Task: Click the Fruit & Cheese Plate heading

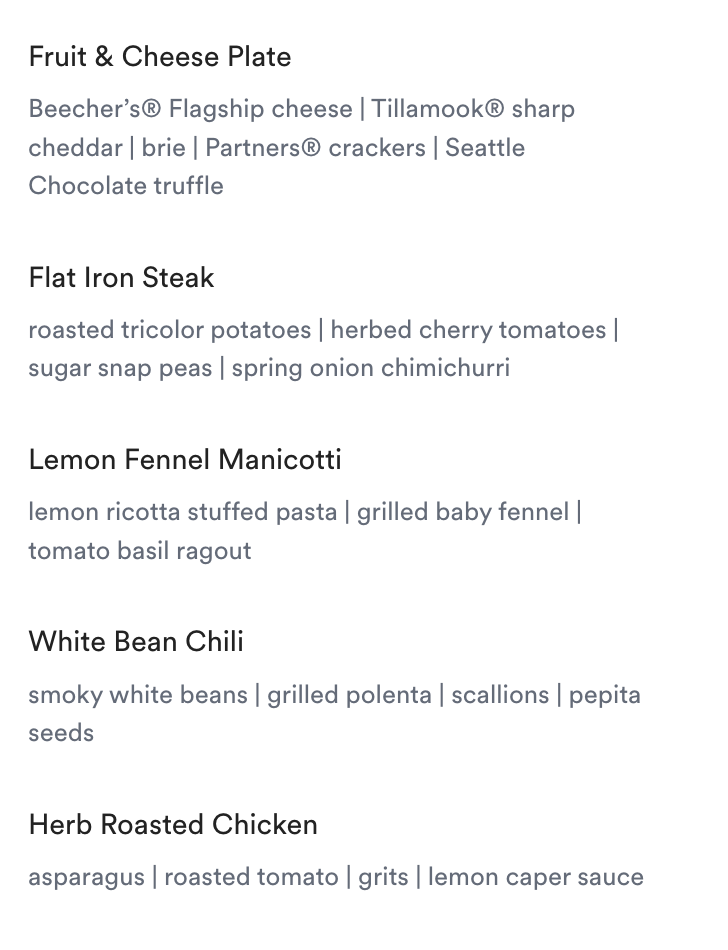Action: (x=160, y=57)
